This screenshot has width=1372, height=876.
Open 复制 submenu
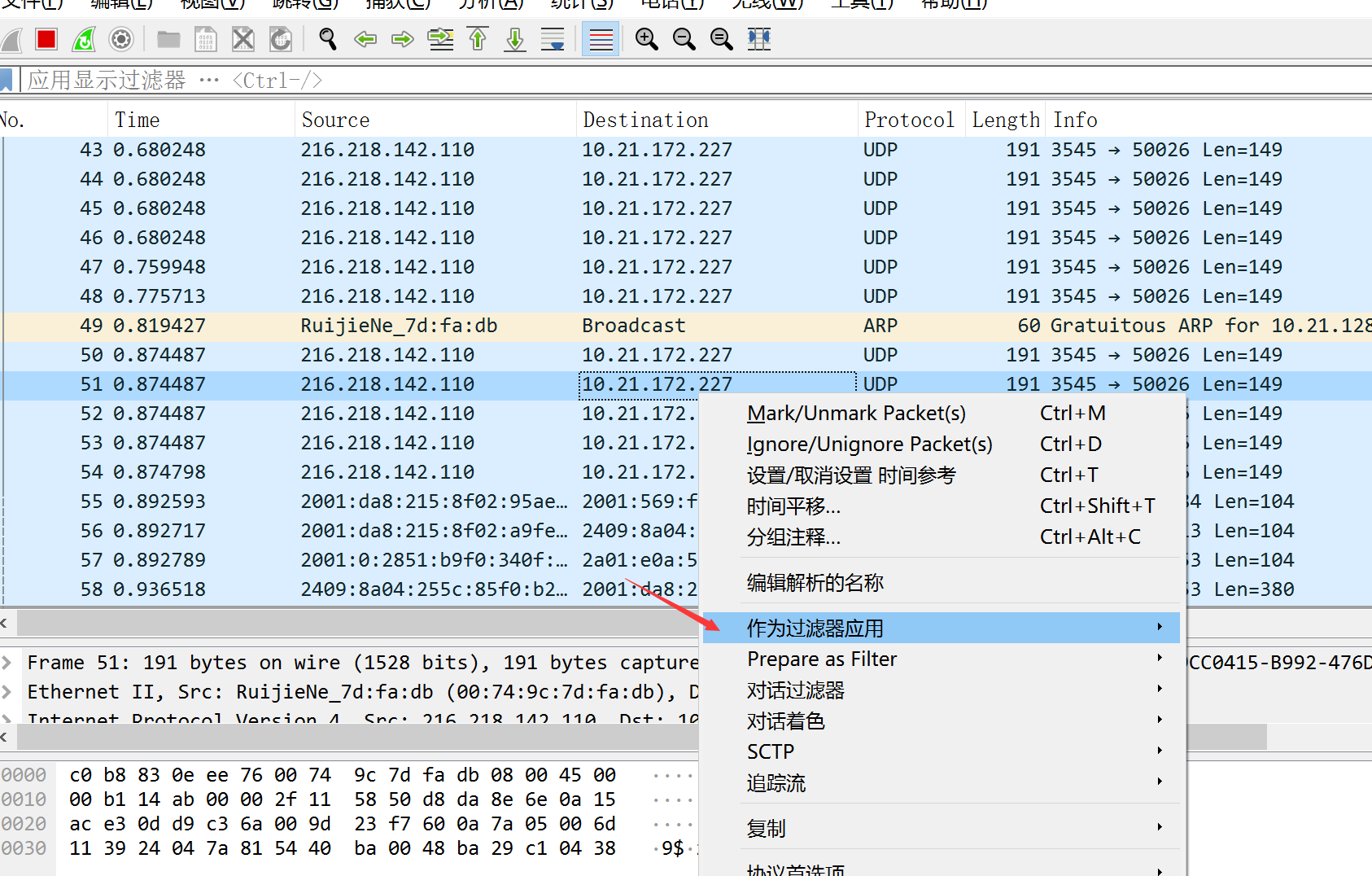click(942, 829)
